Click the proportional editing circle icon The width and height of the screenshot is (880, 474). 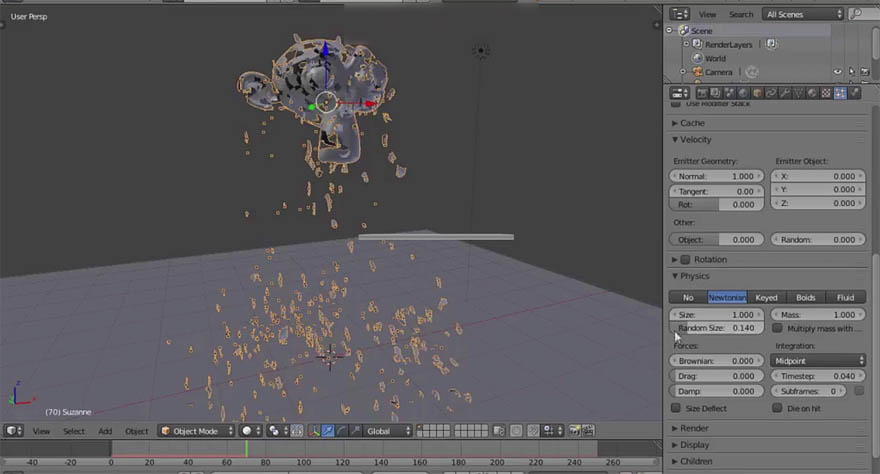tap(516, 431)
